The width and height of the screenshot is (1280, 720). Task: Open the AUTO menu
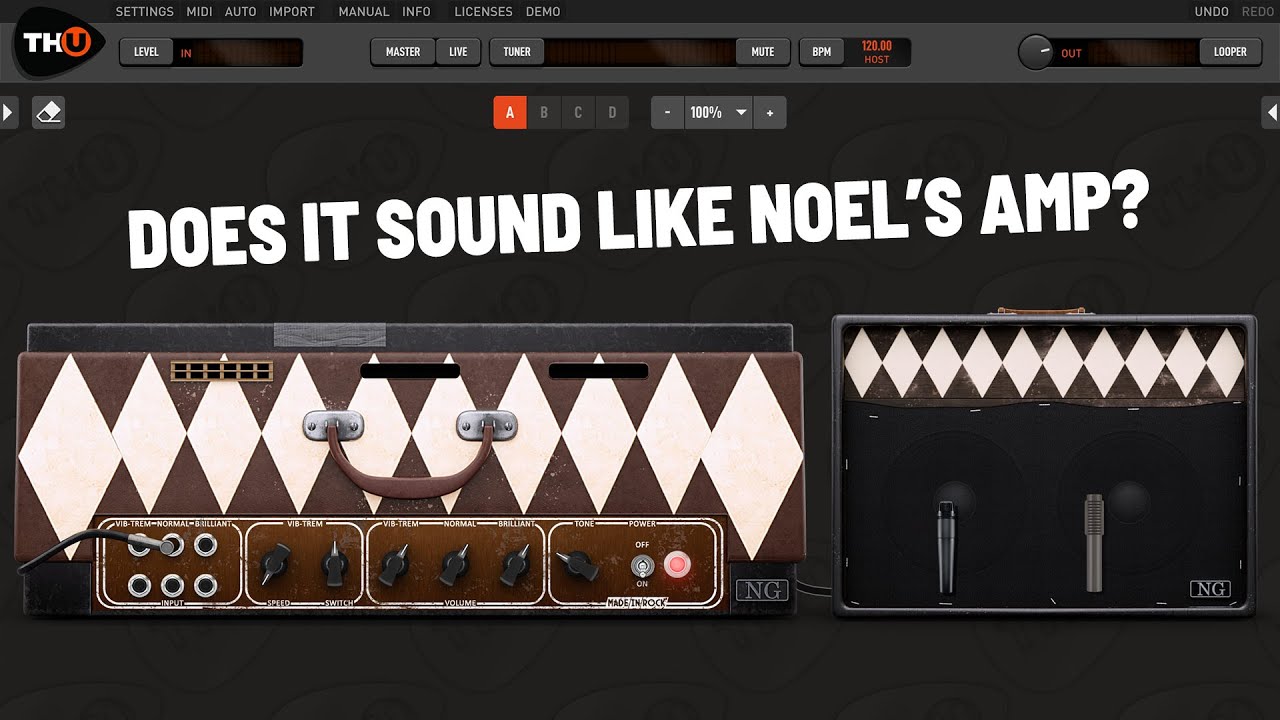pyautogui.click(x=241, y=12)
